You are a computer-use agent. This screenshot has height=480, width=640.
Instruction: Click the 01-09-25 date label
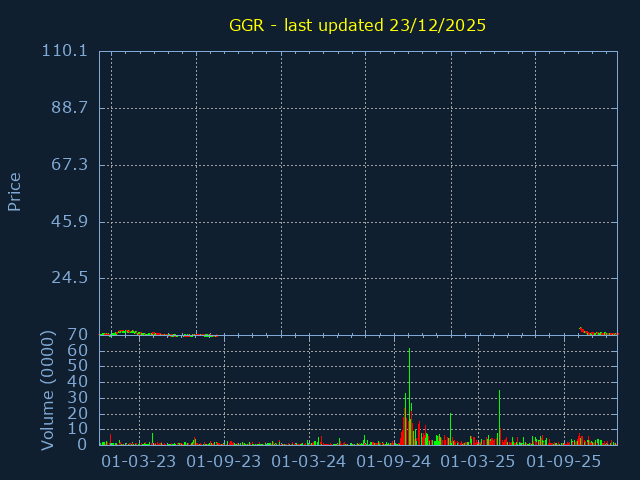563,462
